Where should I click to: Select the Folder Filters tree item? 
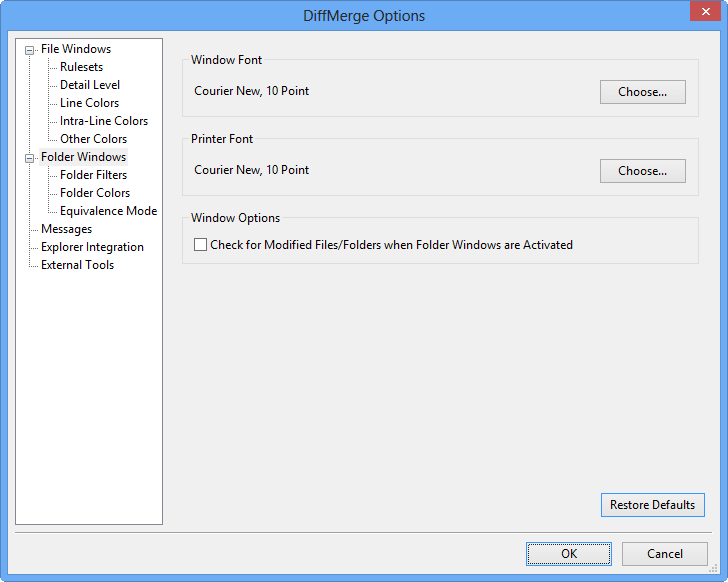(93, 175)
